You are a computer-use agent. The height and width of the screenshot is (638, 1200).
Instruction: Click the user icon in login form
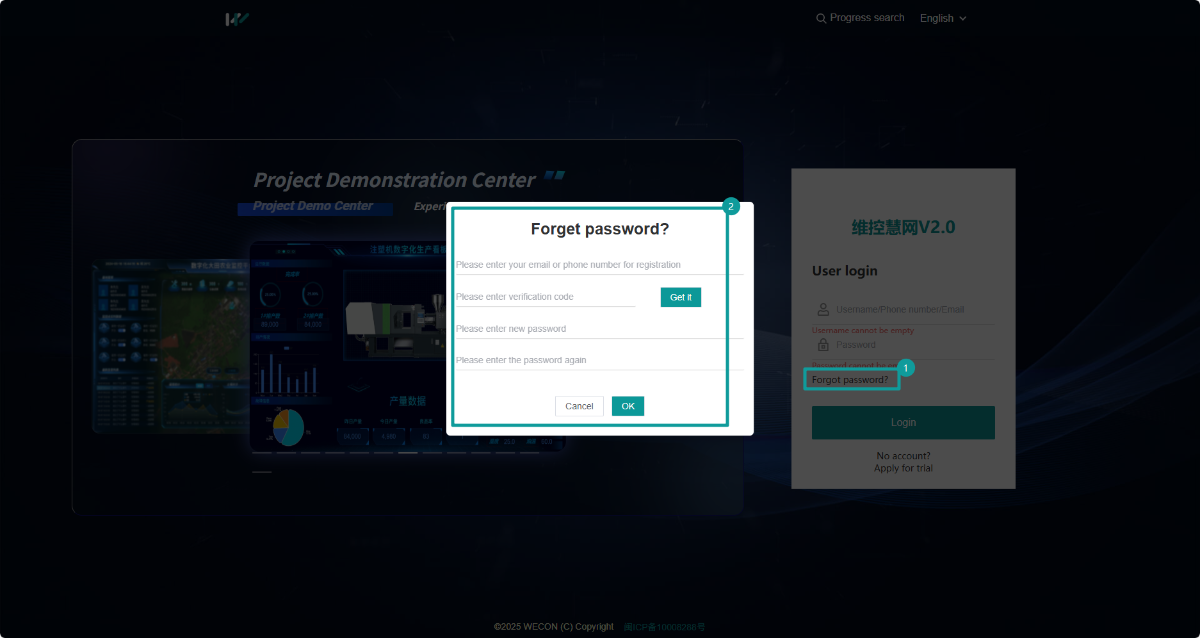[x=823, y=309]
